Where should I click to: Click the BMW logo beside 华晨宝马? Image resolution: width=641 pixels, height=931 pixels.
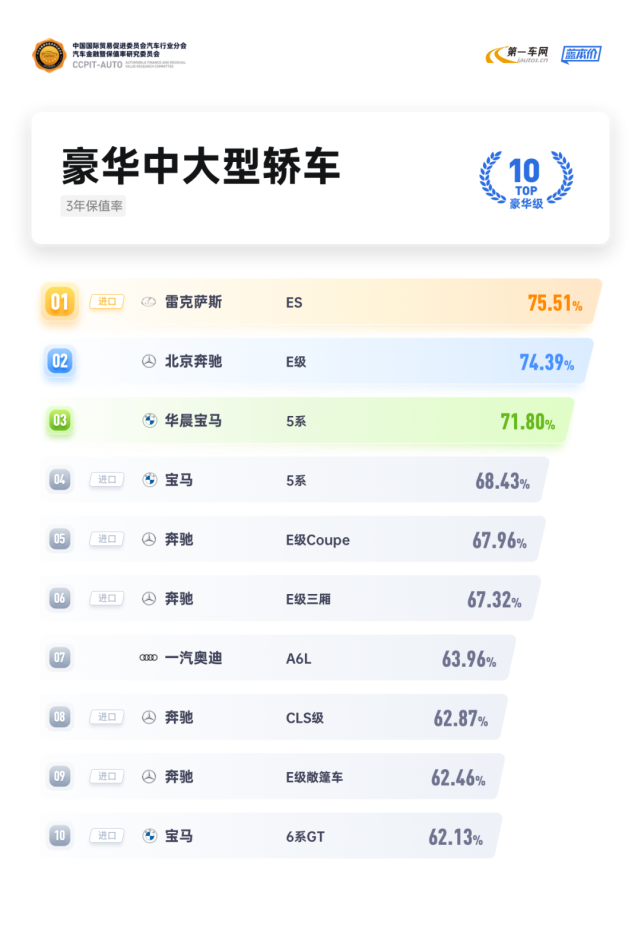pos(150,420)
